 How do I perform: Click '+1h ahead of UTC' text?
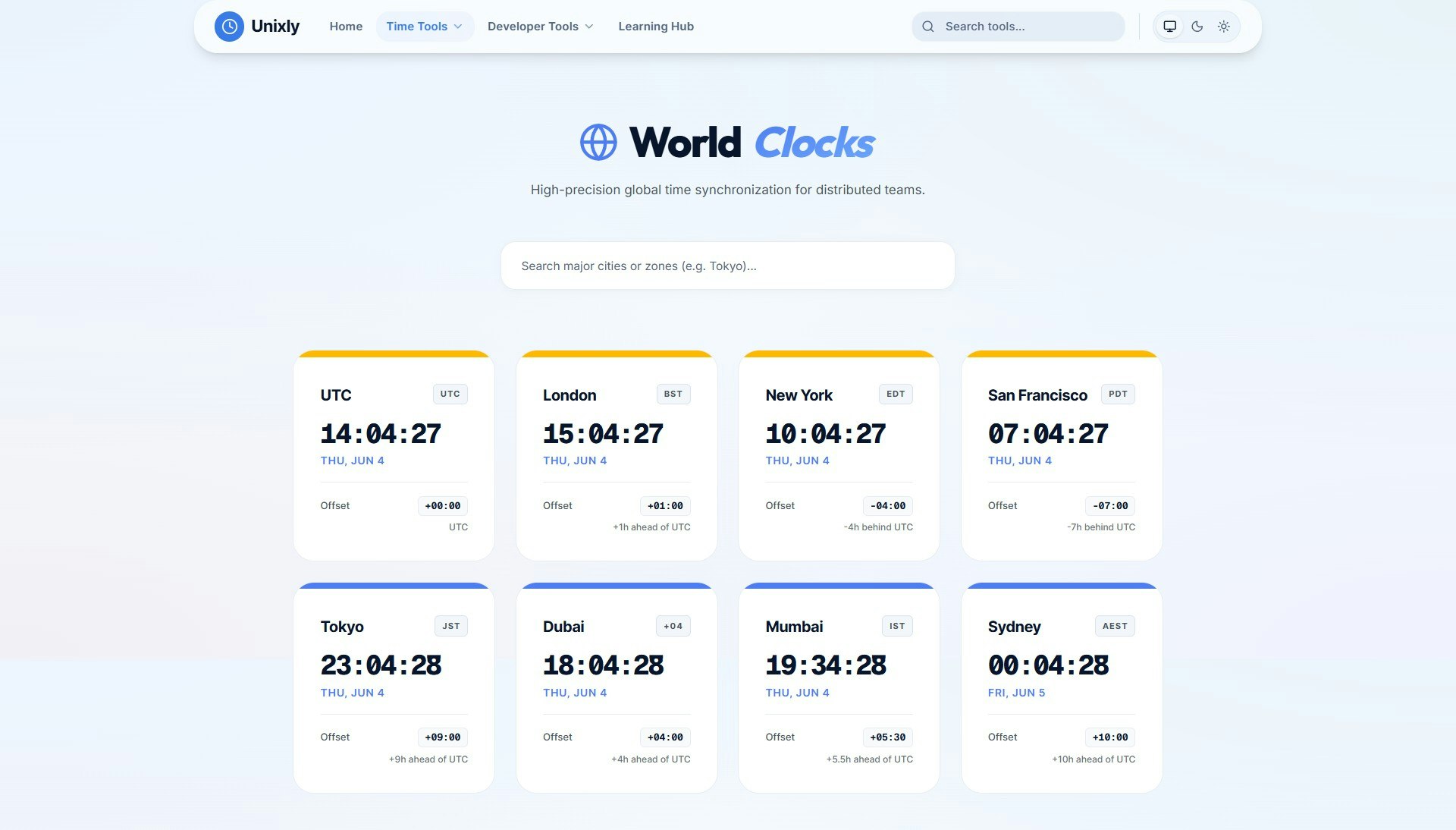point(651,527)
